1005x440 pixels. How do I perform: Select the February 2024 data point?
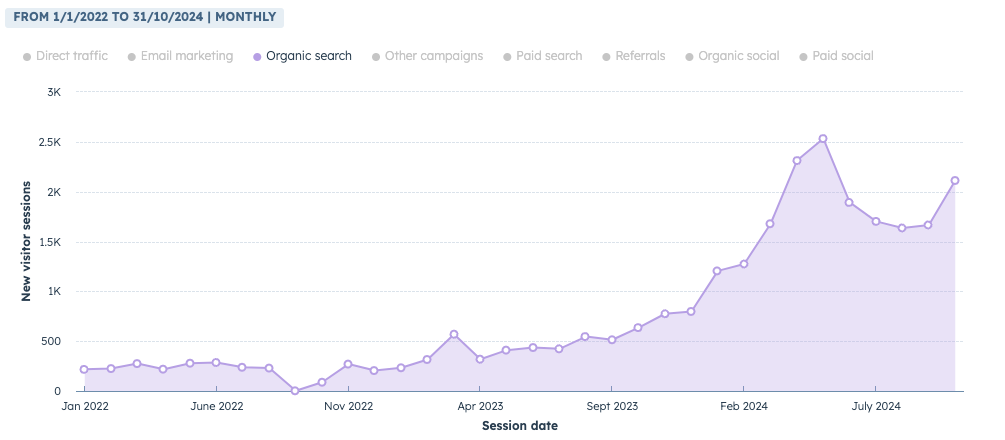(743, 264)
